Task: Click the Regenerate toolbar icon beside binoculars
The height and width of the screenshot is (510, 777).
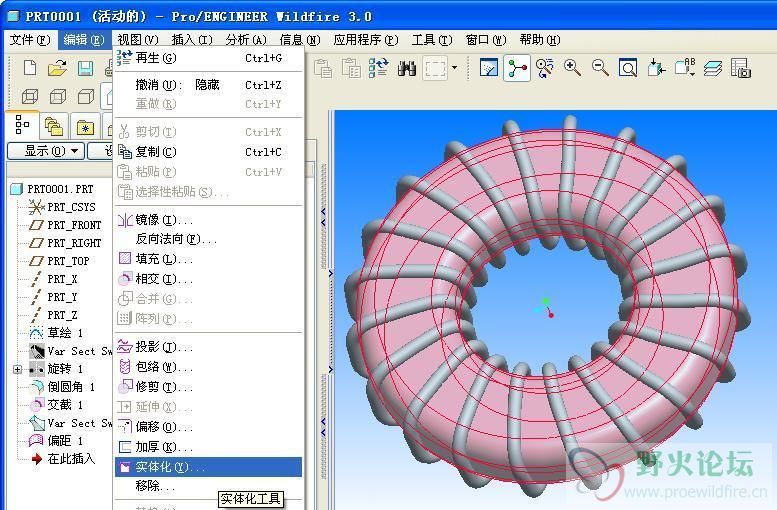Action: [379, 68]
